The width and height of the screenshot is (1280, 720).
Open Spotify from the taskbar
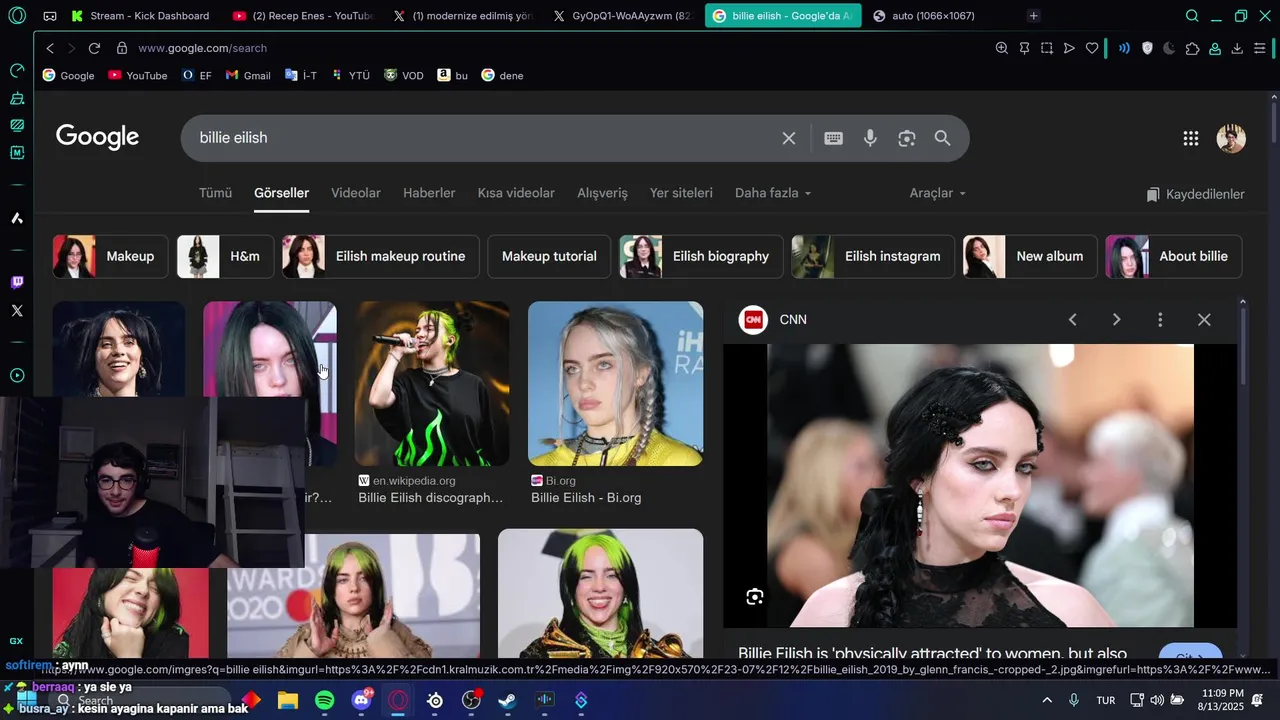[x=325, y=700]
